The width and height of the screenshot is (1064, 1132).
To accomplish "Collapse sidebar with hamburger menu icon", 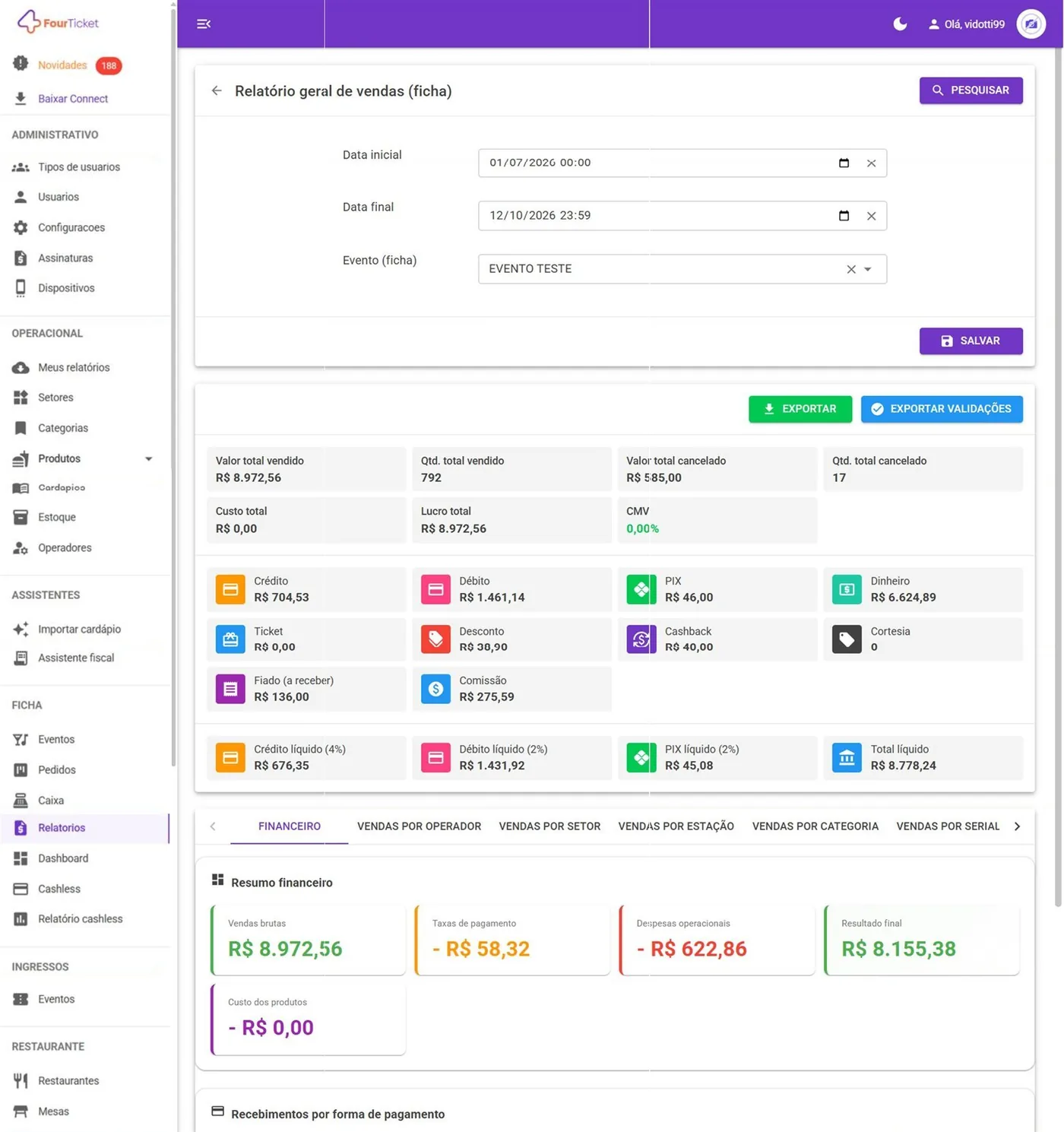I will 204,24.
